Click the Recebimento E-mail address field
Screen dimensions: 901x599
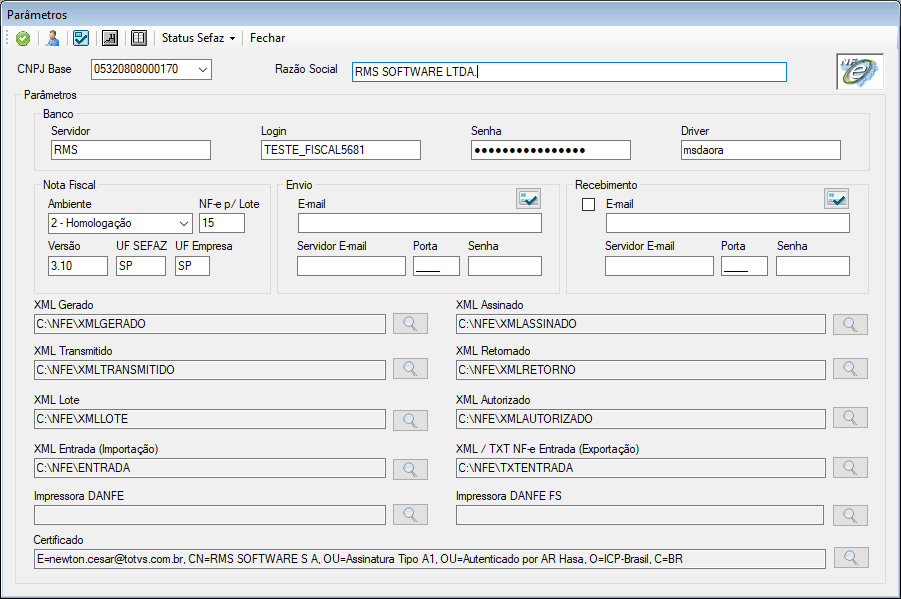(727, 223)
